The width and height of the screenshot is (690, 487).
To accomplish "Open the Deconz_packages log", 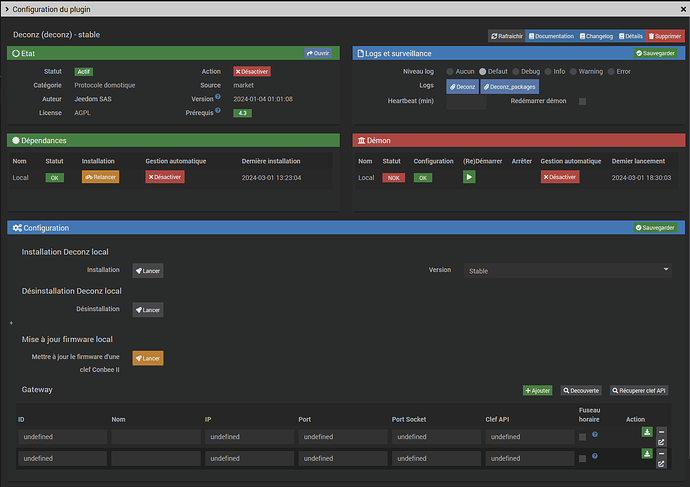I will (x=510, y=87).
